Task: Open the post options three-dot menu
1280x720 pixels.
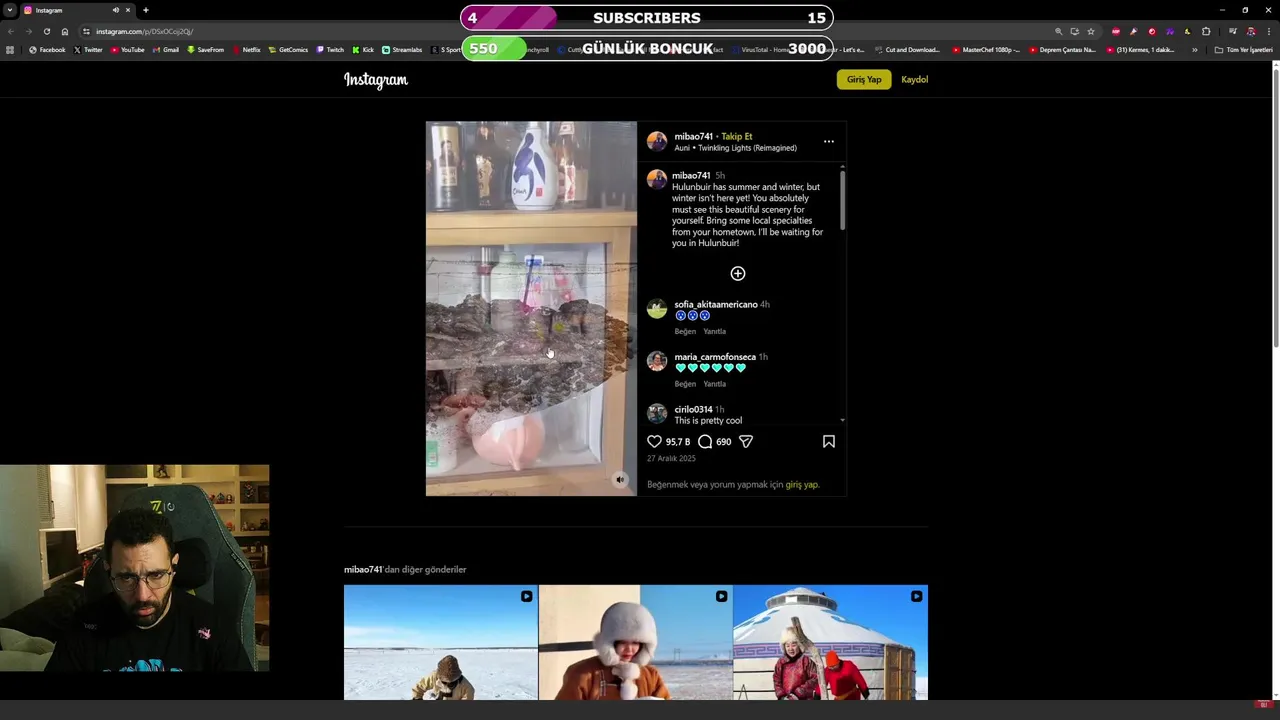Action: tap(829, 141)
